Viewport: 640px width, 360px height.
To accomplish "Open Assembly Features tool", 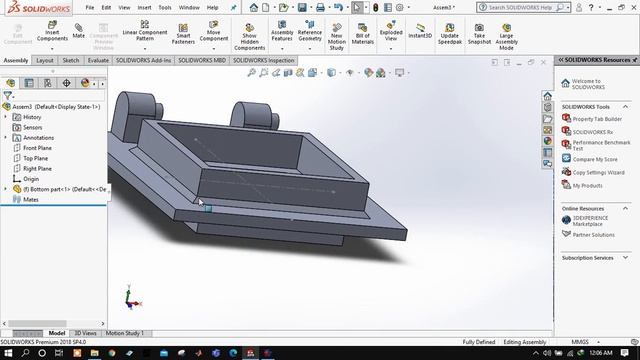I will click(282, 31).
